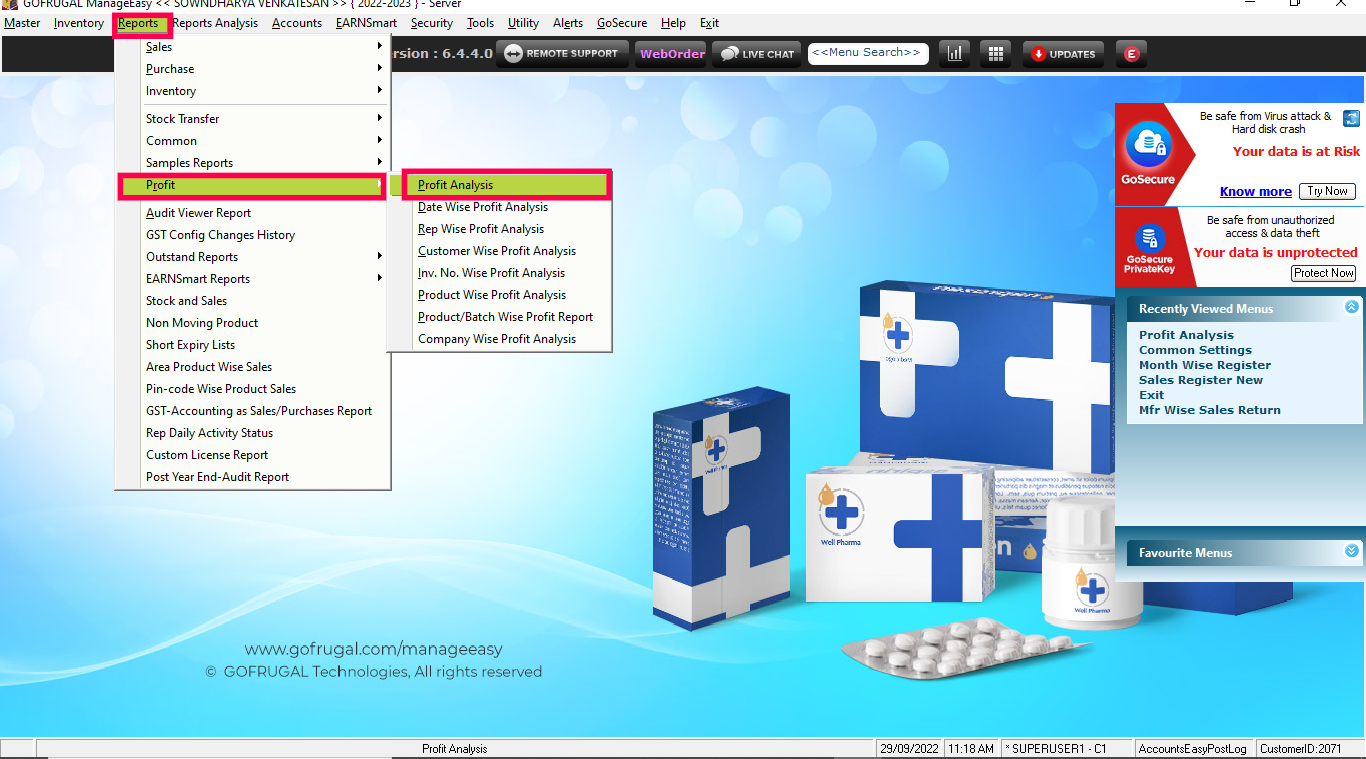Open Live Chat
The height and width of the screenshot is (759, 1366).
pyautogui.click(x=757, y=54)
